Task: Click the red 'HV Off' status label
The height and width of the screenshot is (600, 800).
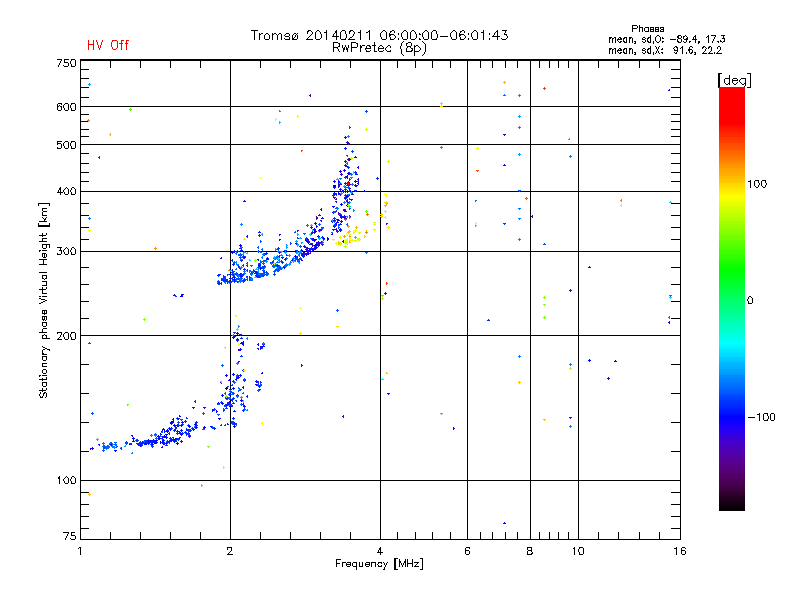Action: (108, 45)
